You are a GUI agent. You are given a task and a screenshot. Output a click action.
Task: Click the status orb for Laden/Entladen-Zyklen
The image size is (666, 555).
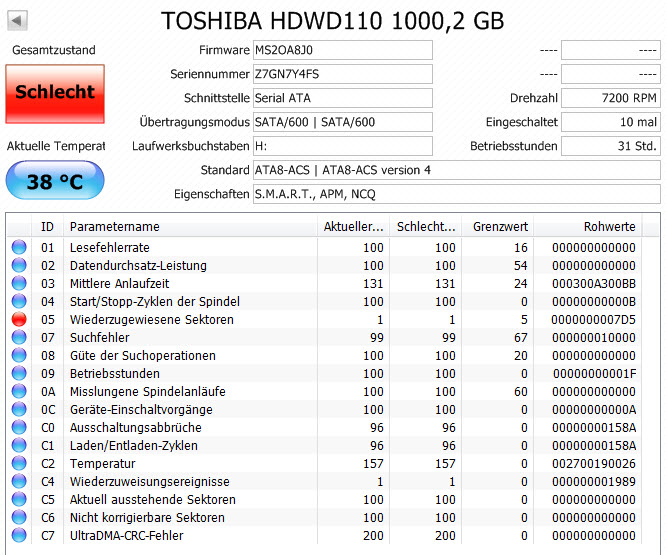coord(19,445)
